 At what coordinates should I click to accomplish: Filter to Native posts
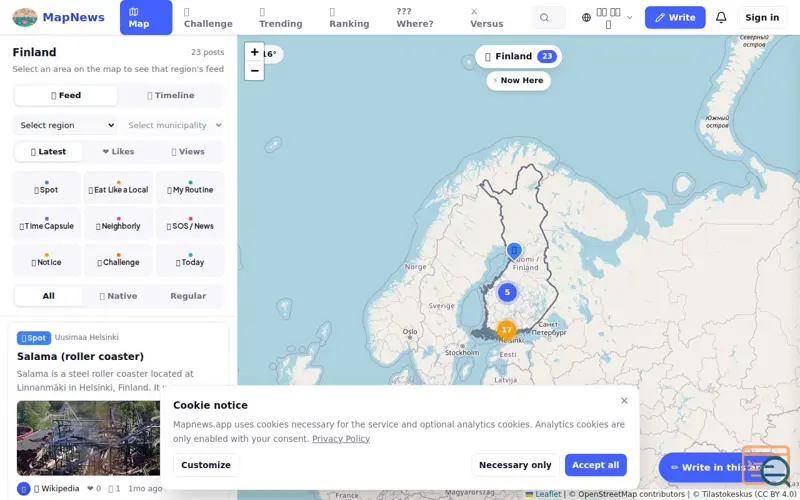tap(118, 296)
